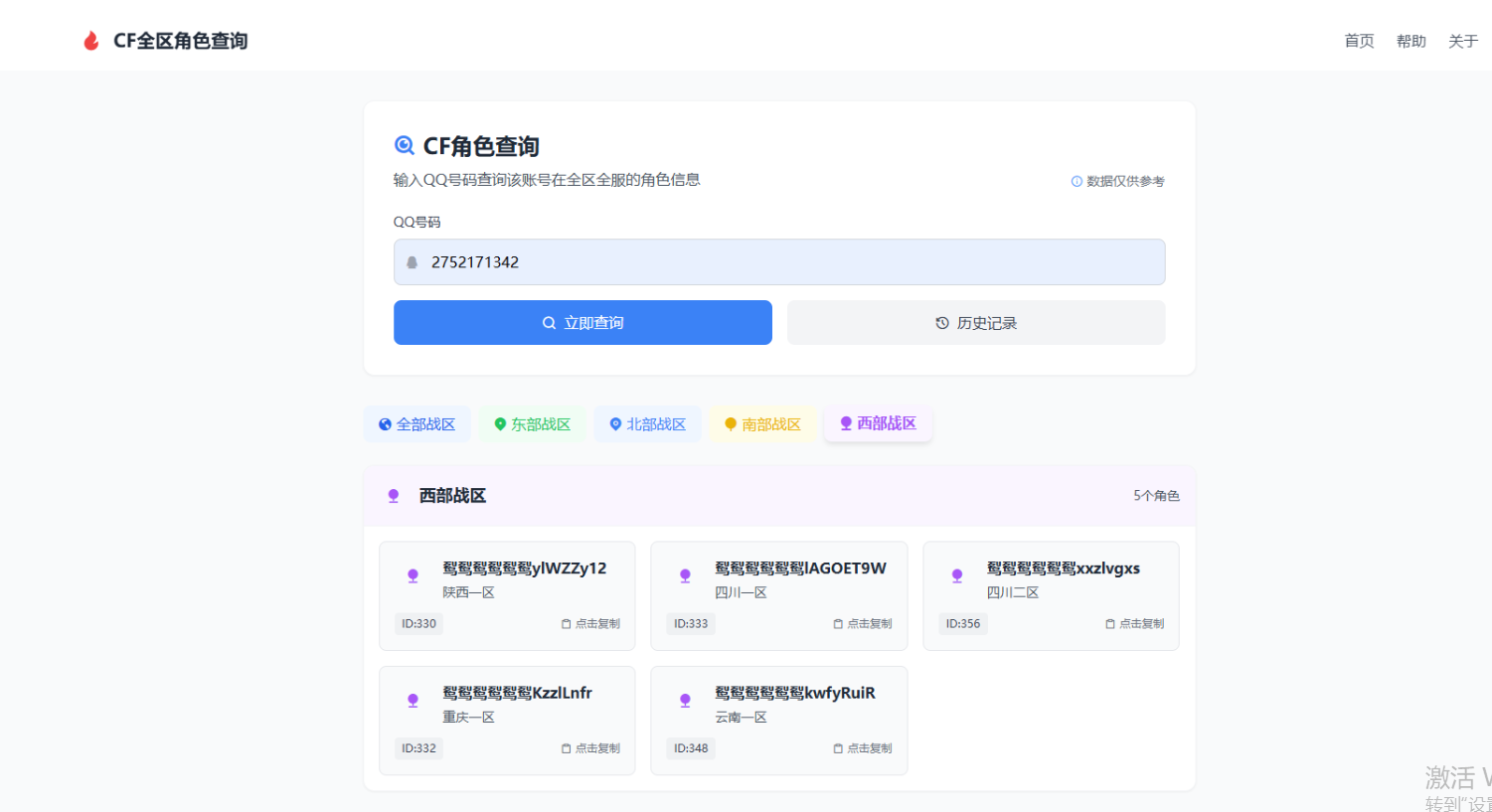Copy the ID:330 character via 点击复制
Image resolution: width=1492 pixels, height=812 pixels.
coord(590,624)
